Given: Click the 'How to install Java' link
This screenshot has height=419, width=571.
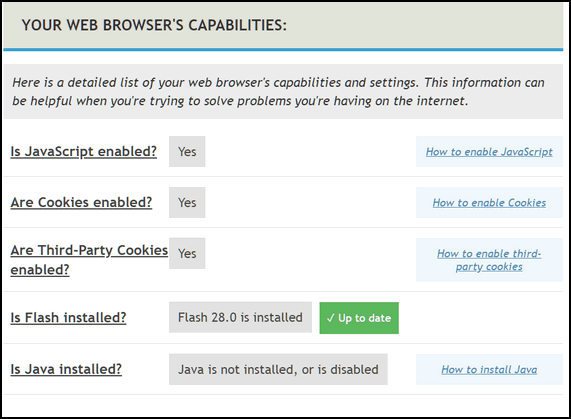Looking at the screenshot, I should point(489,369).
